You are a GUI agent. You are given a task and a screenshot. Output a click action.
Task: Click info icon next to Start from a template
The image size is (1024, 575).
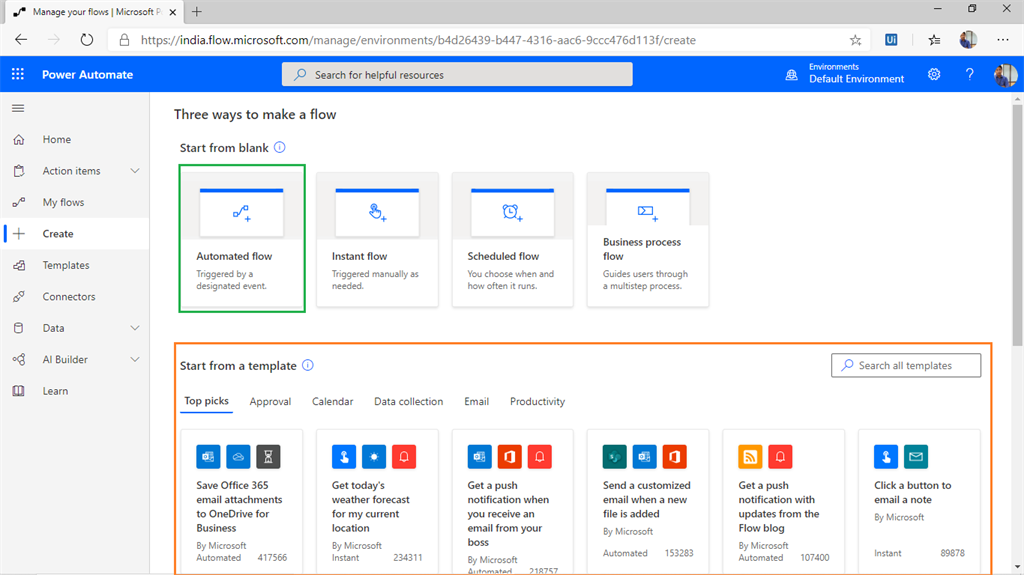tap(308, 365)
